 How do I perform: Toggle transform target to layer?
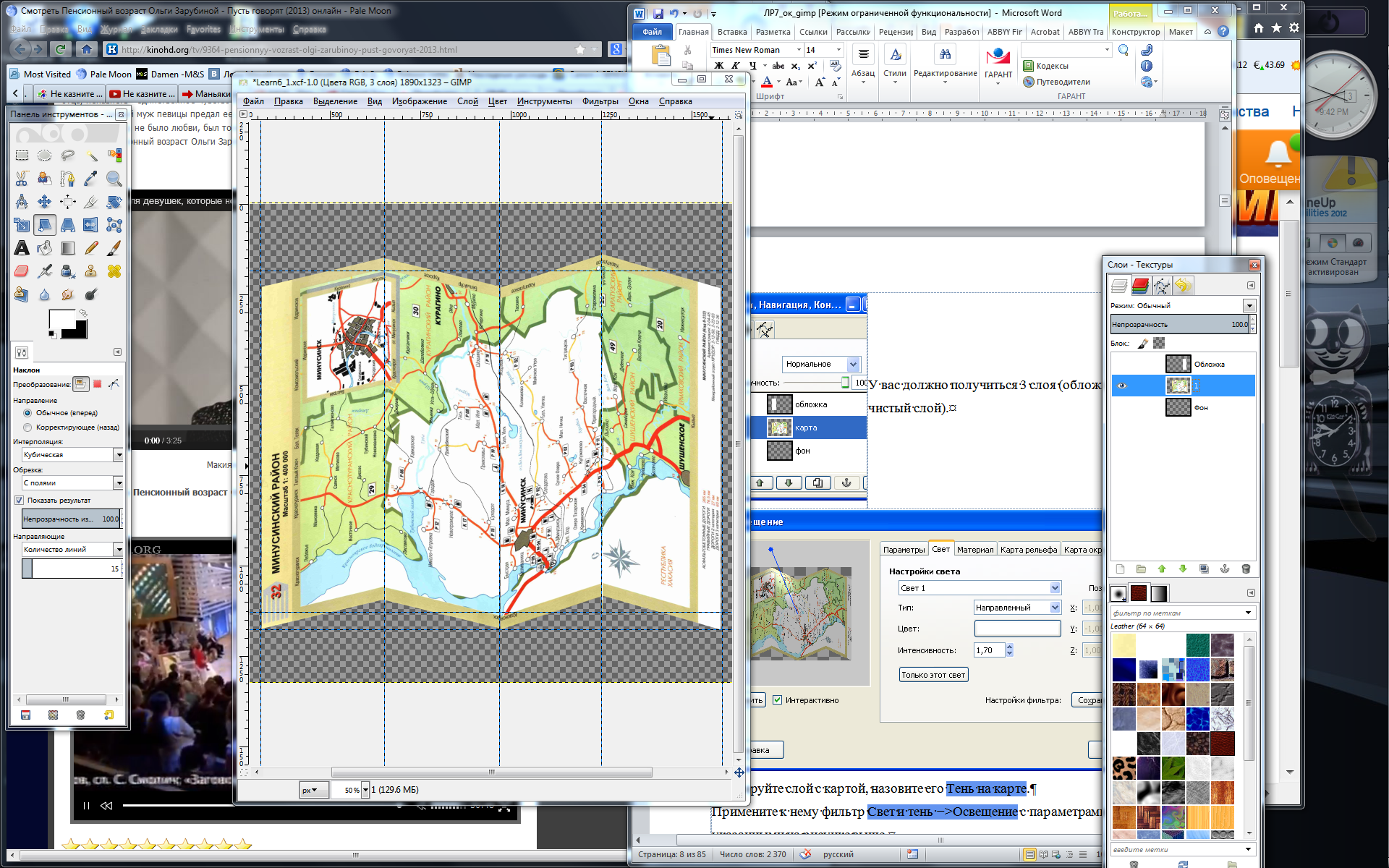point(80,384)
